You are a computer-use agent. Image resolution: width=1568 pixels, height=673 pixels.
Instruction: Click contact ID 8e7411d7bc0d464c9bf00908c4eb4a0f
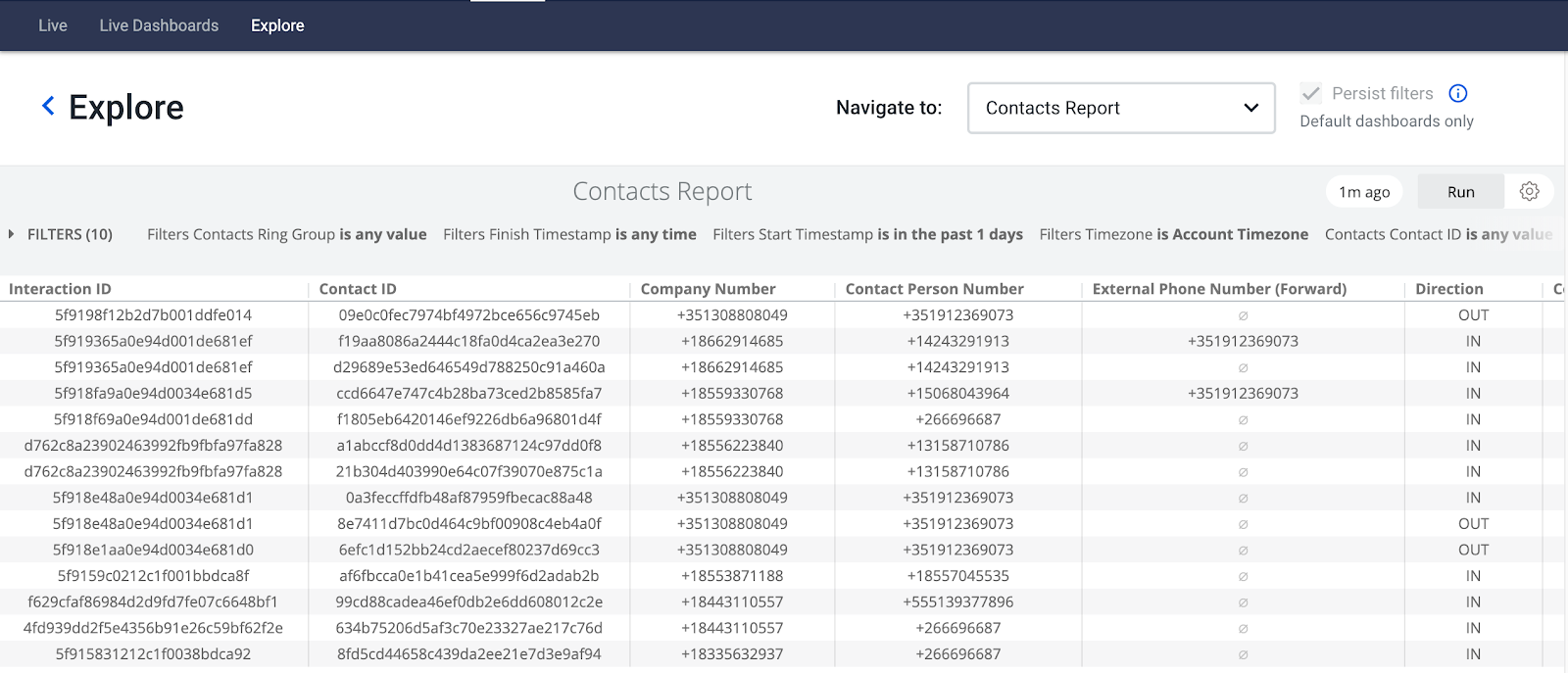468,523
